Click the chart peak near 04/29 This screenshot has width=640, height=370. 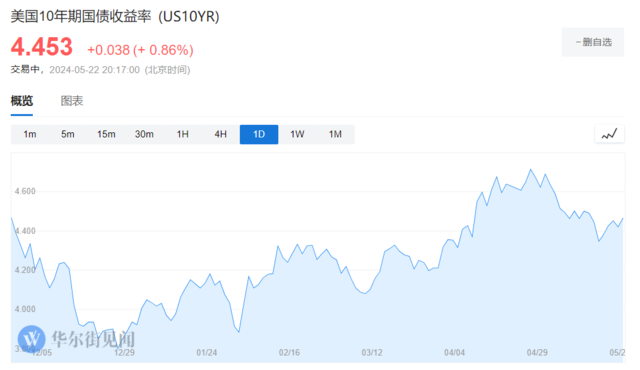tap(531, 169)
